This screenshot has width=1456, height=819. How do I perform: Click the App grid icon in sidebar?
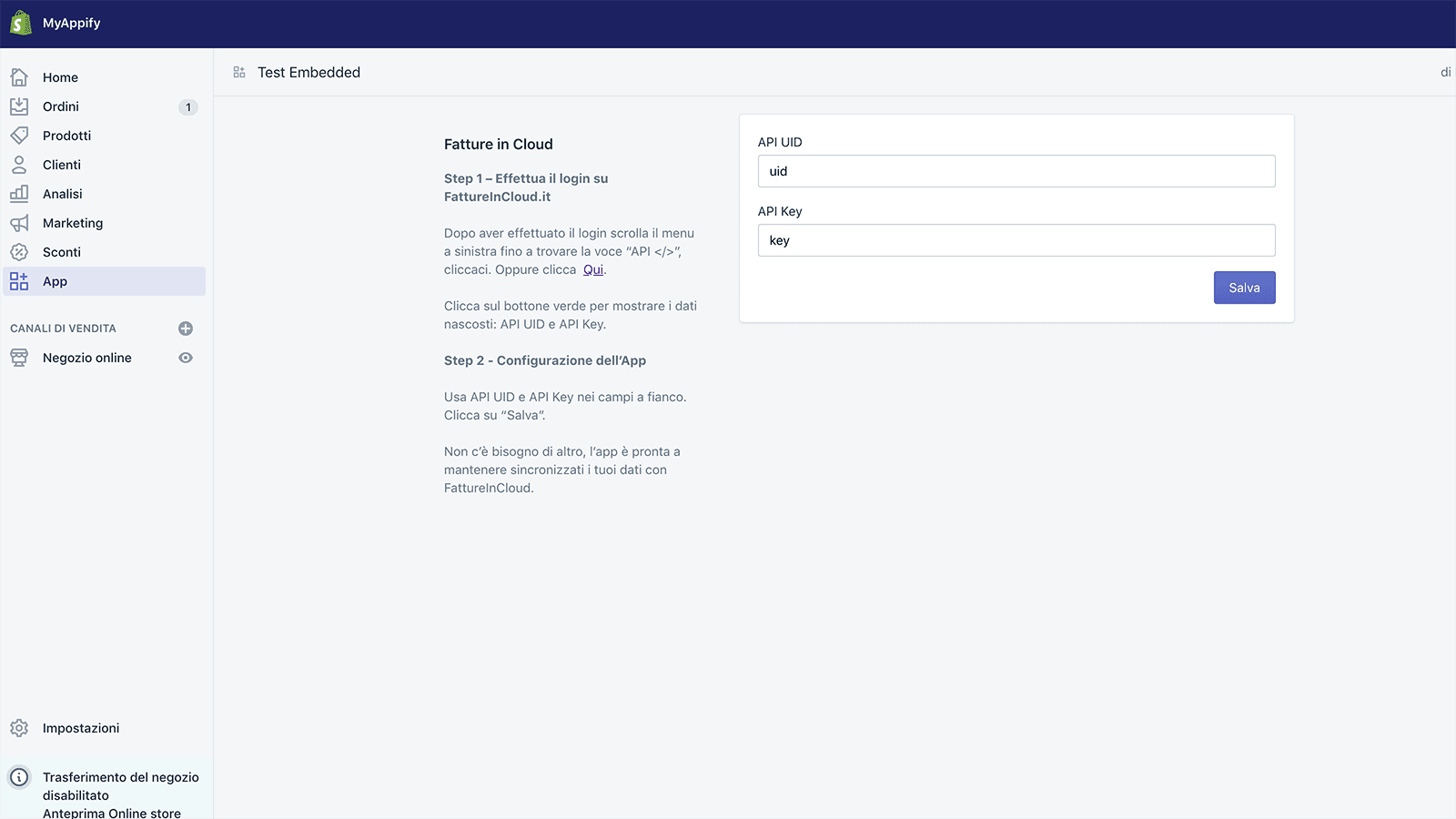19,281
